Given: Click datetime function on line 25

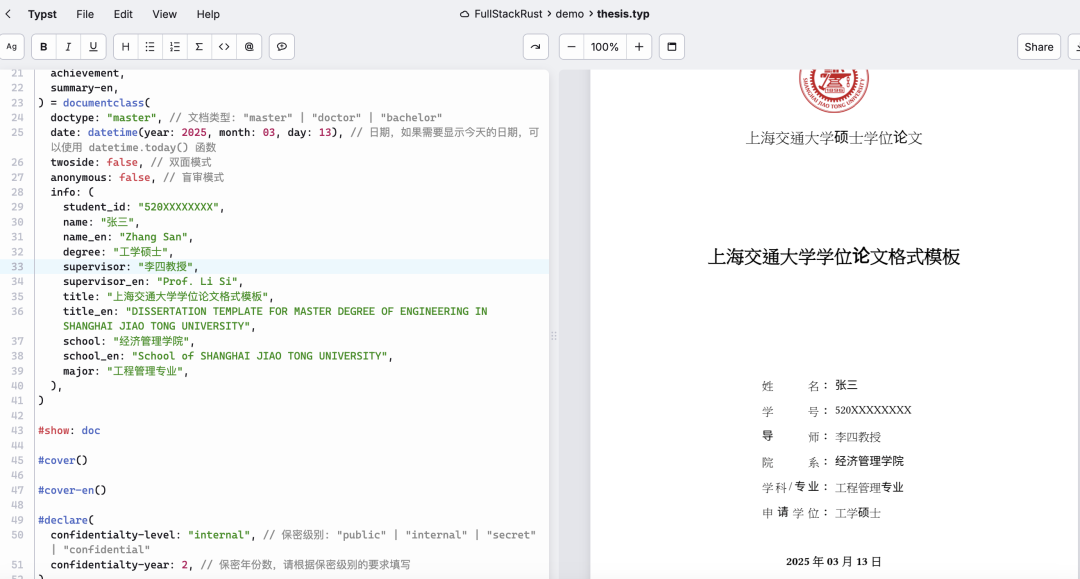Looking at the screenshot, I should 113,132.
